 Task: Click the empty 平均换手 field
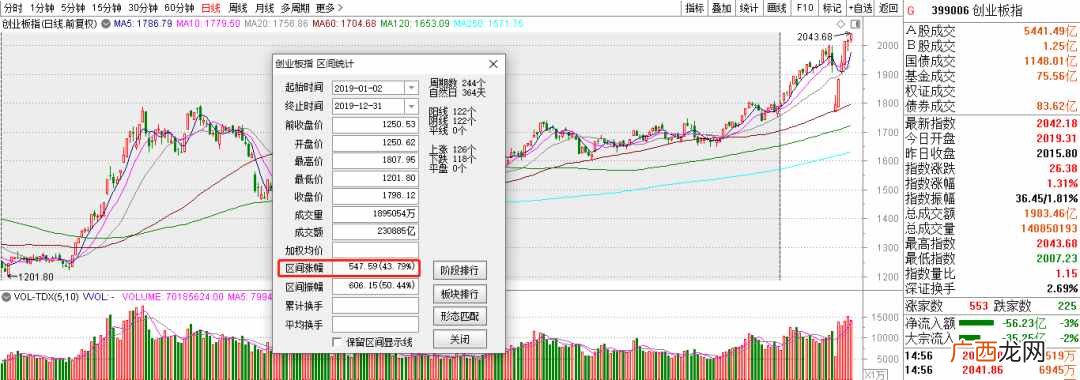375,324
